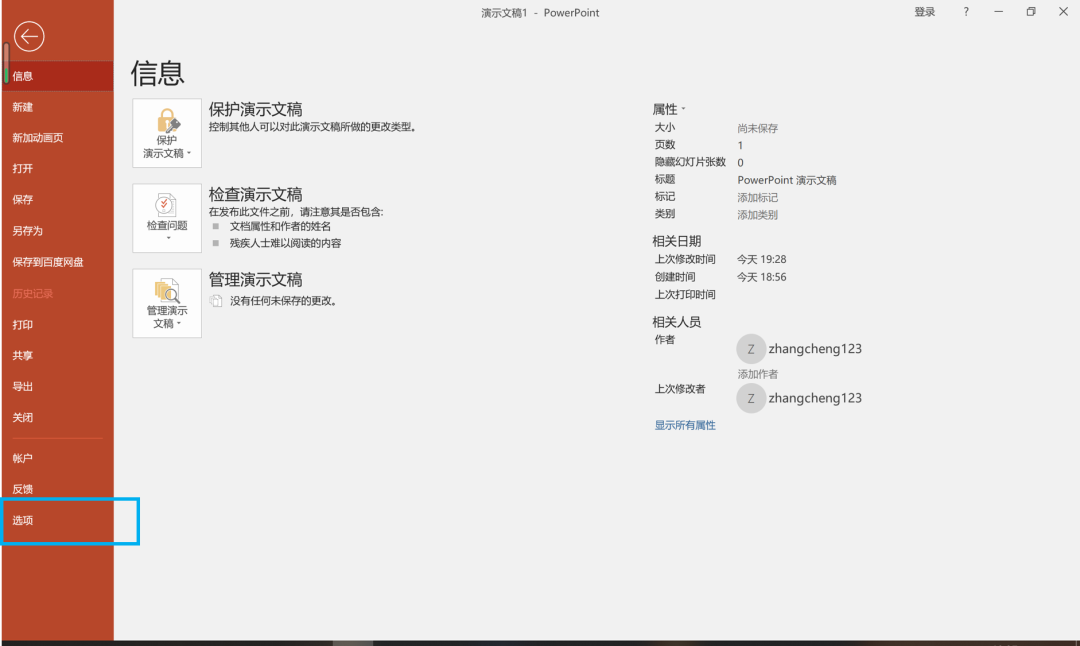Click the 相关人员 heading
The image size is (1080, 646).
pyautogui.click(x=676, y=322)
